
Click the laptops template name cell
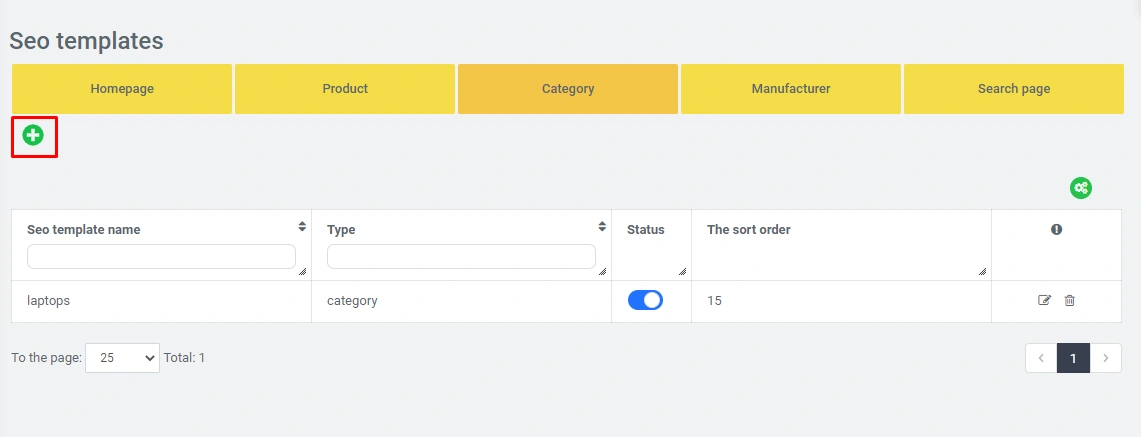point(49,301)
